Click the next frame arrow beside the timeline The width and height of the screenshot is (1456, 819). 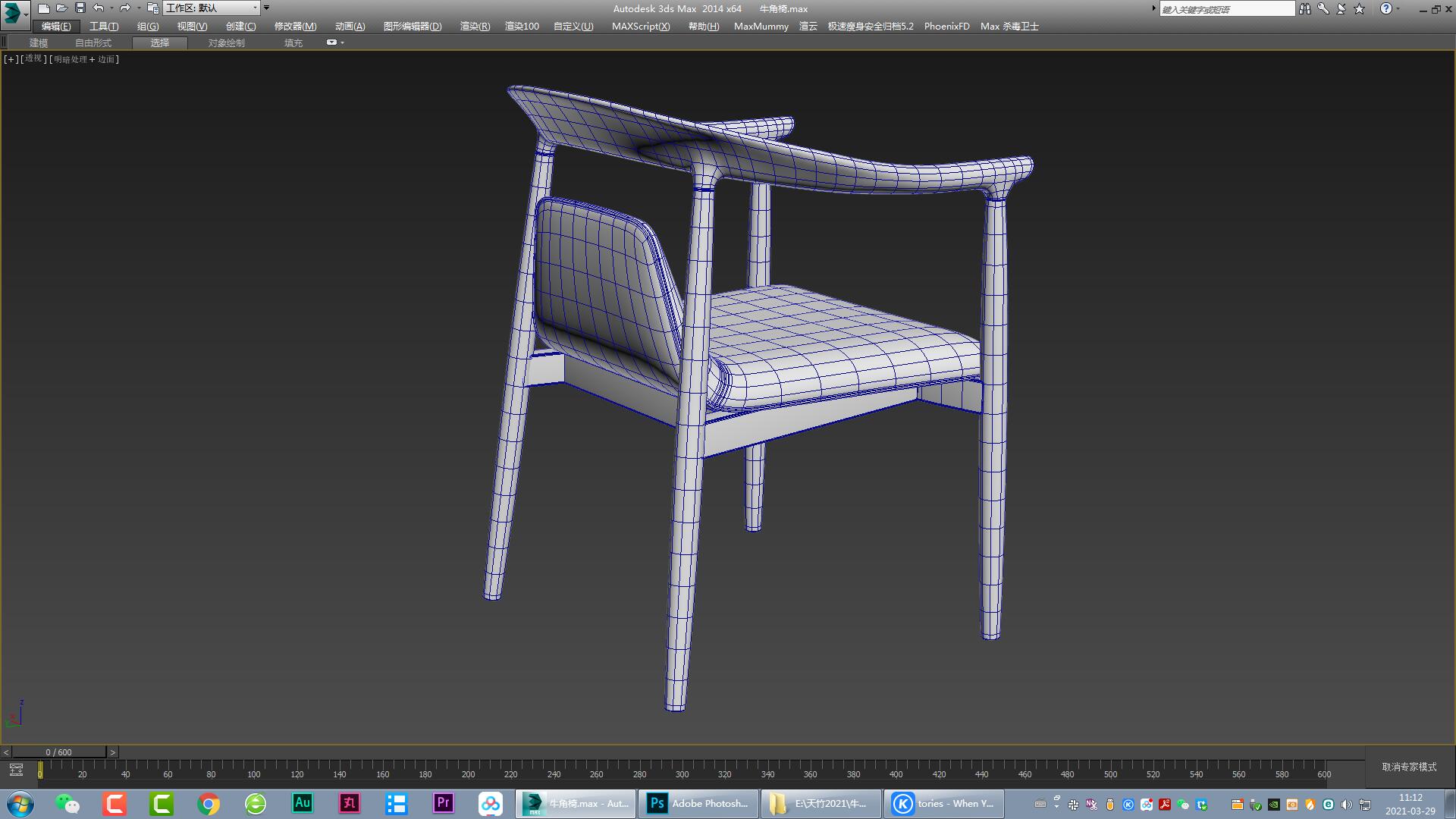pos(112,752)
